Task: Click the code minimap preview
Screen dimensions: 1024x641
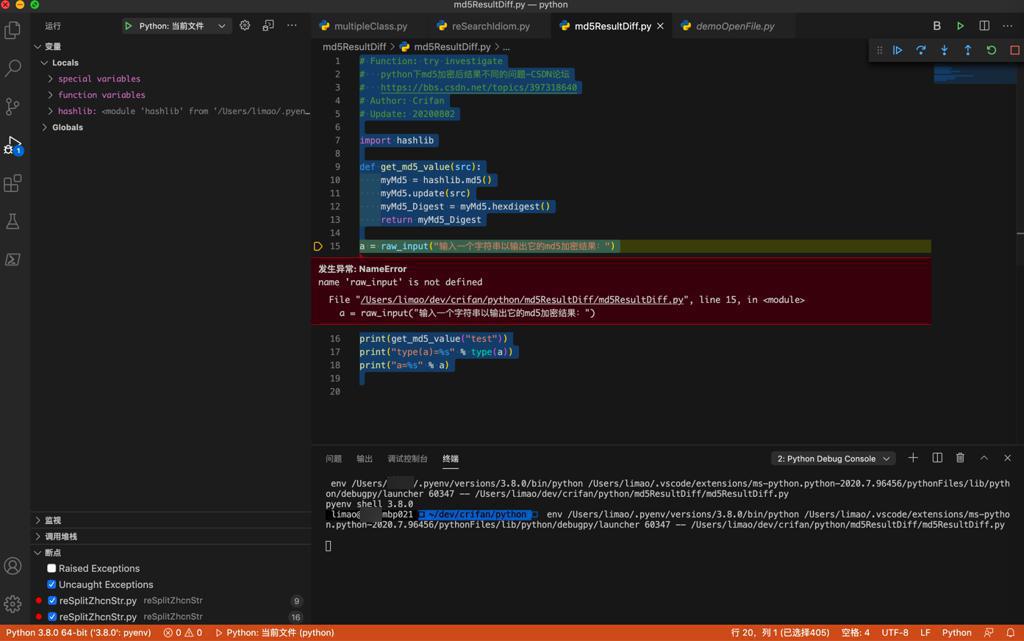Action: tap(960, 75)
